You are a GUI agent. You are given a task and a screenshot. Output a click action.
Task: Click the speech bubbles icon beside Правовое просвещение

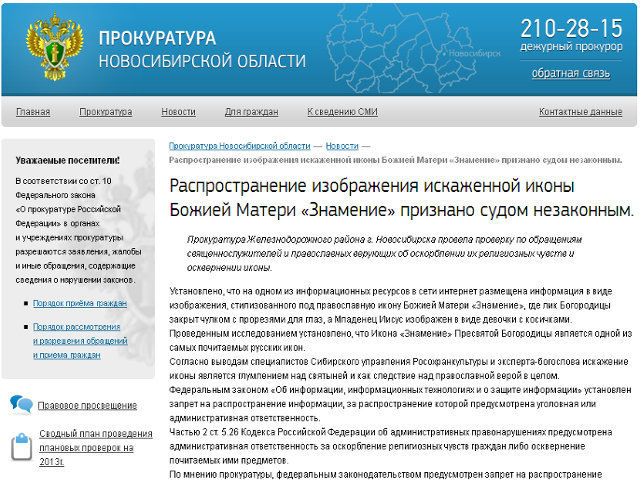21,404
